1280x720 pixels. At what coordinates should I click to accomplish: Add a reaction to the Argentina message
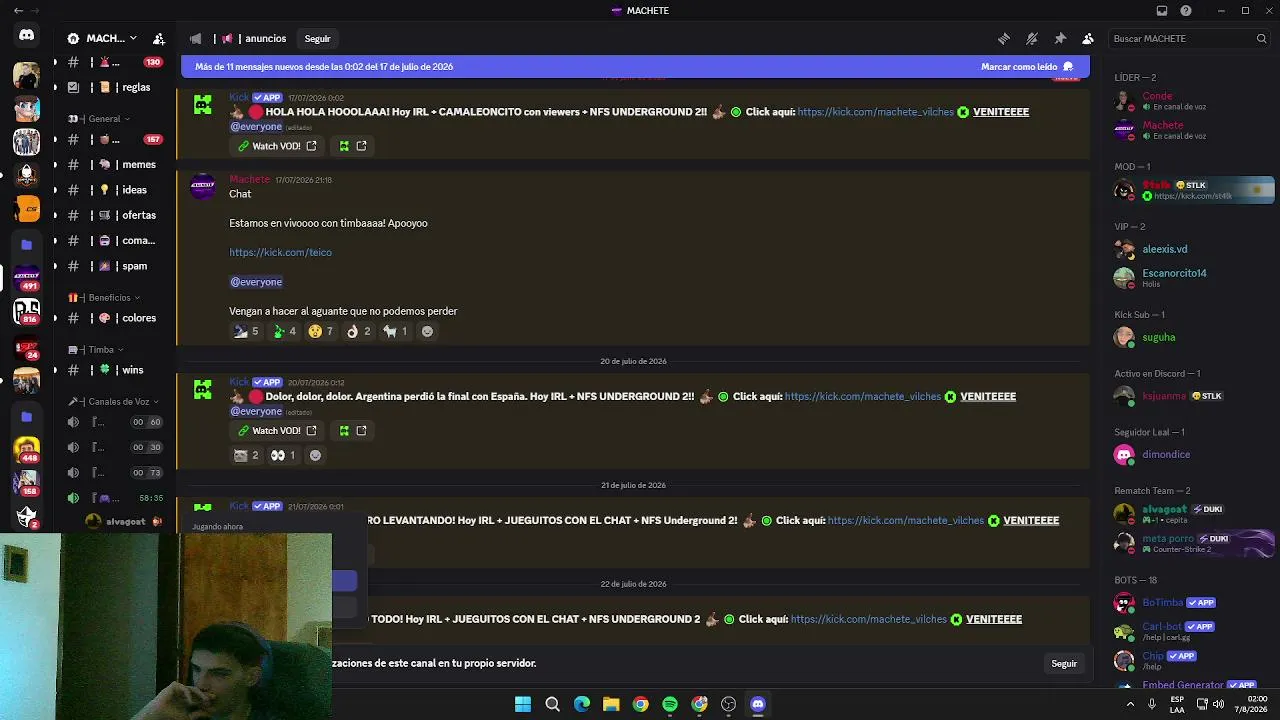[315, 456]
